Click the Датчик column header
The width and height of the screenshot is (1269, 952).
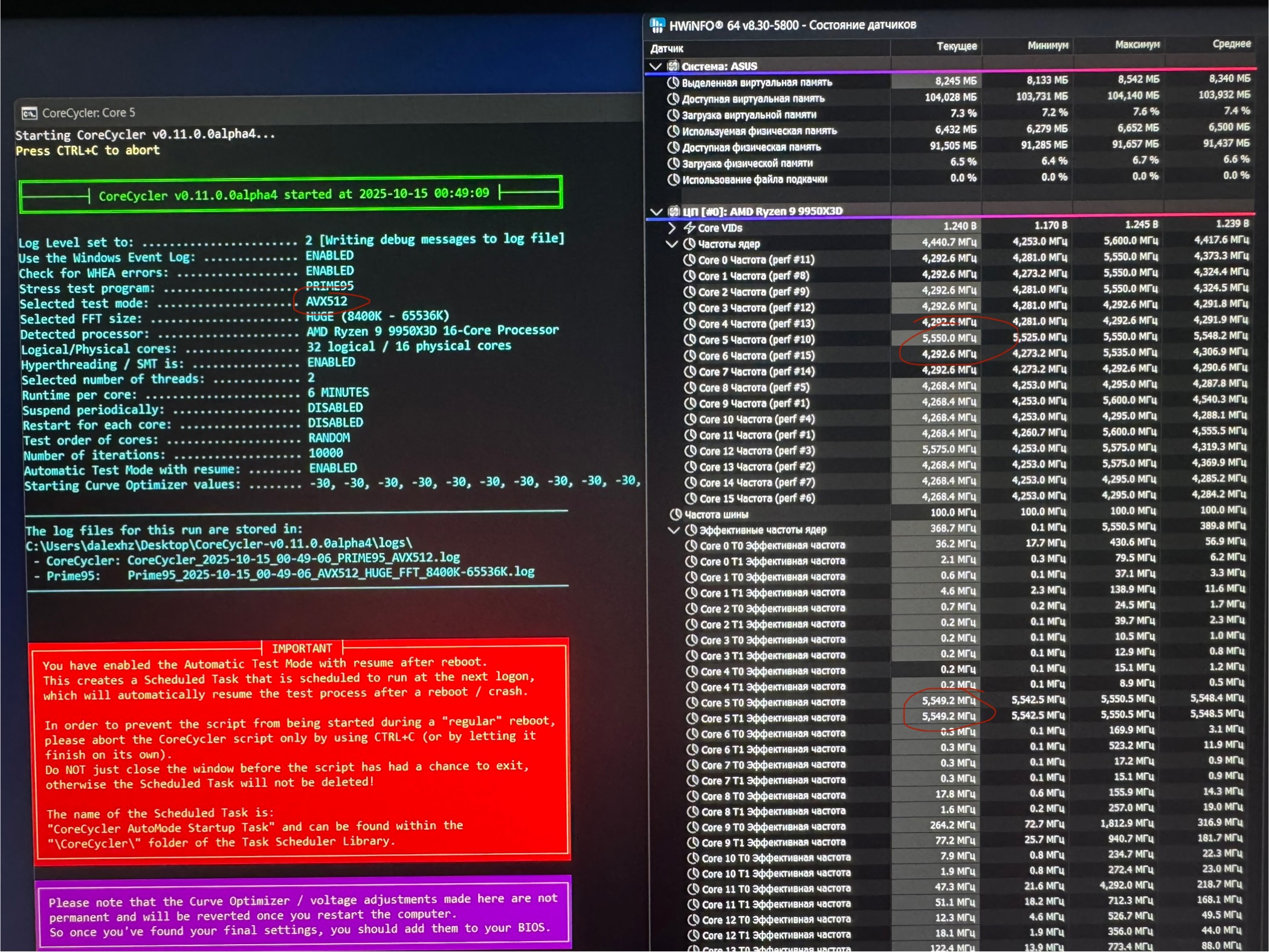pyautogui.click(x=667, y=48)
